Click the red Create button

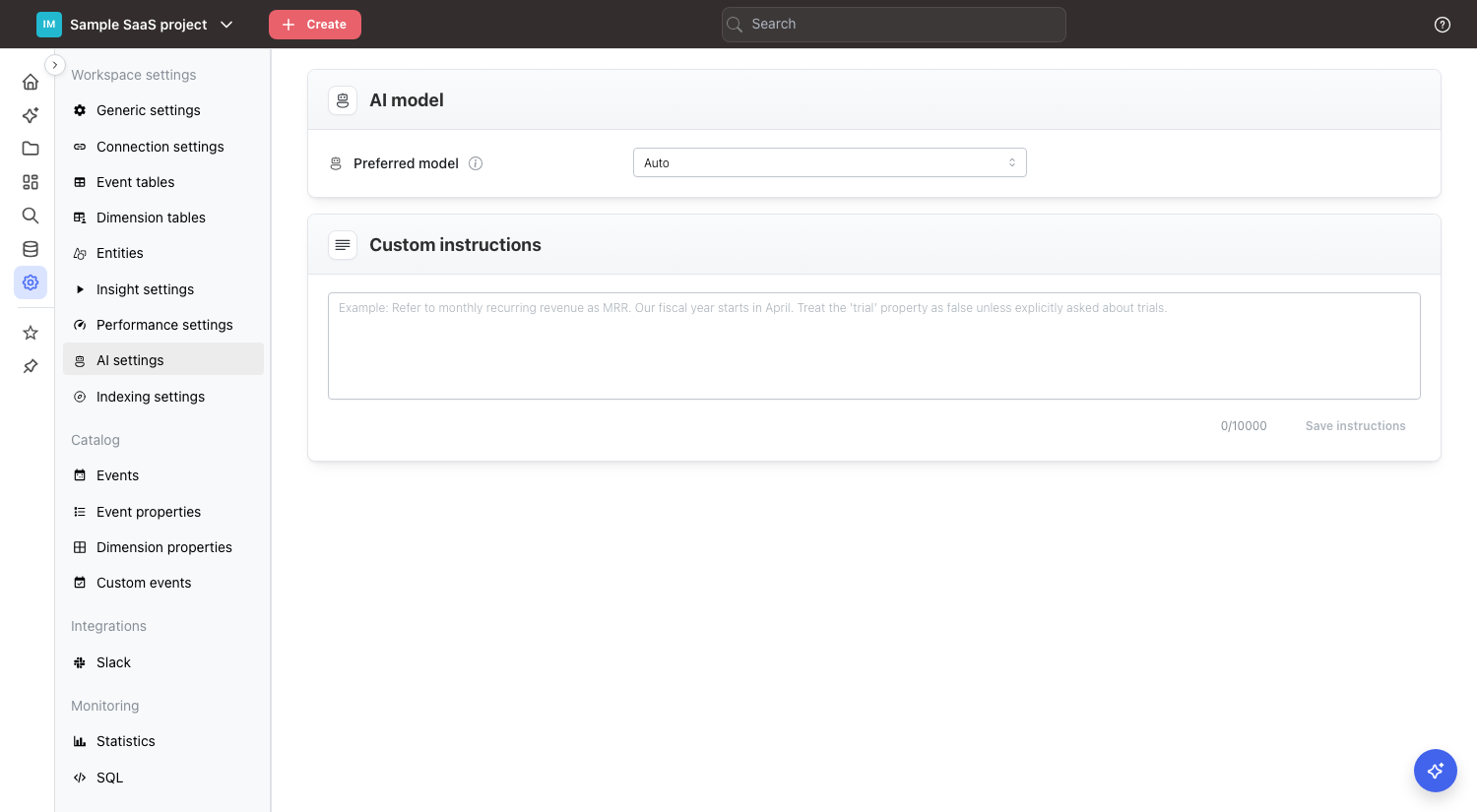click(x=315, y=25)
